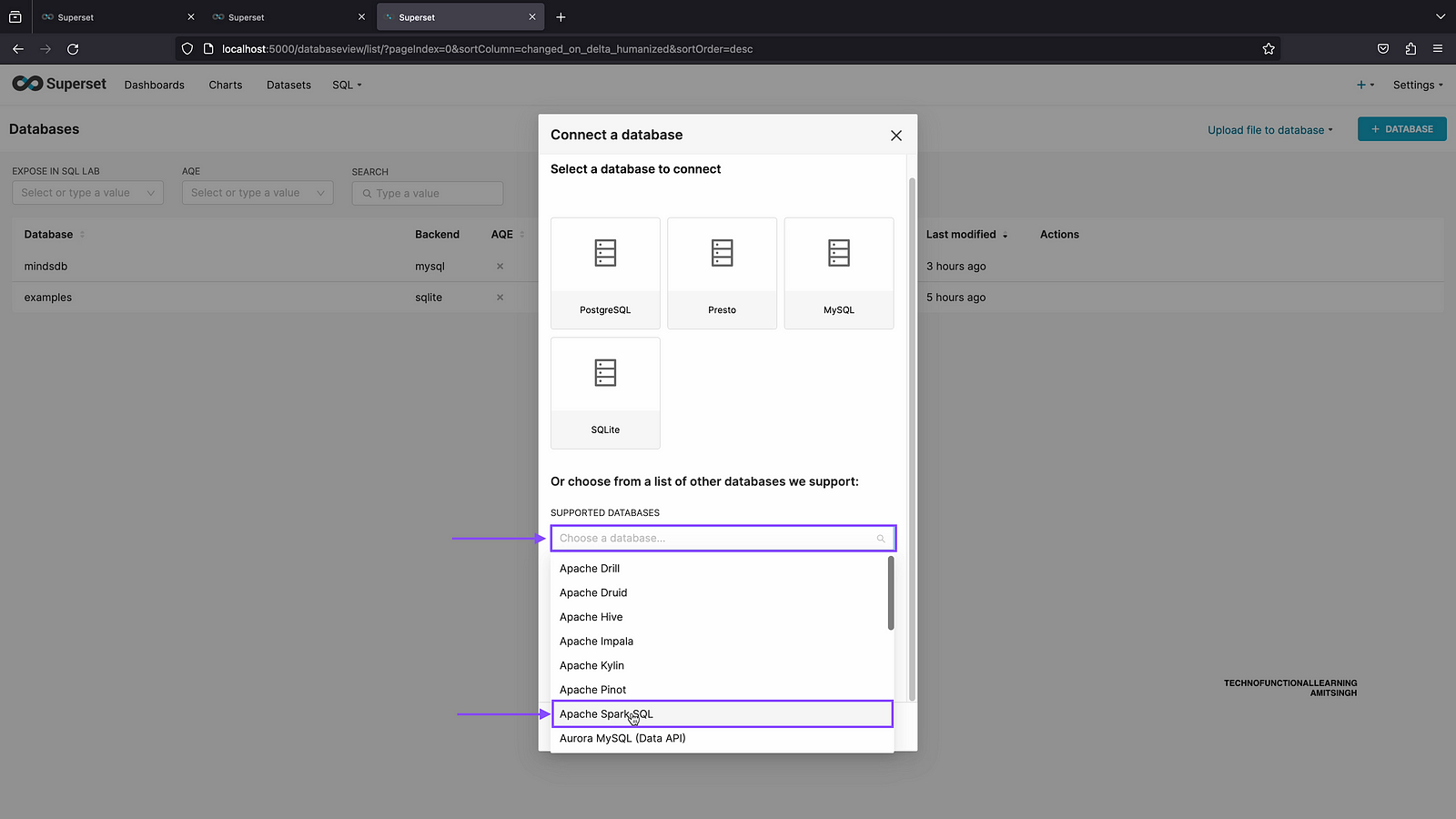Bookmark this page with the star icon
This screenshot has width=1456, height=819.
pyautogui.click(x=1269, y=49)
